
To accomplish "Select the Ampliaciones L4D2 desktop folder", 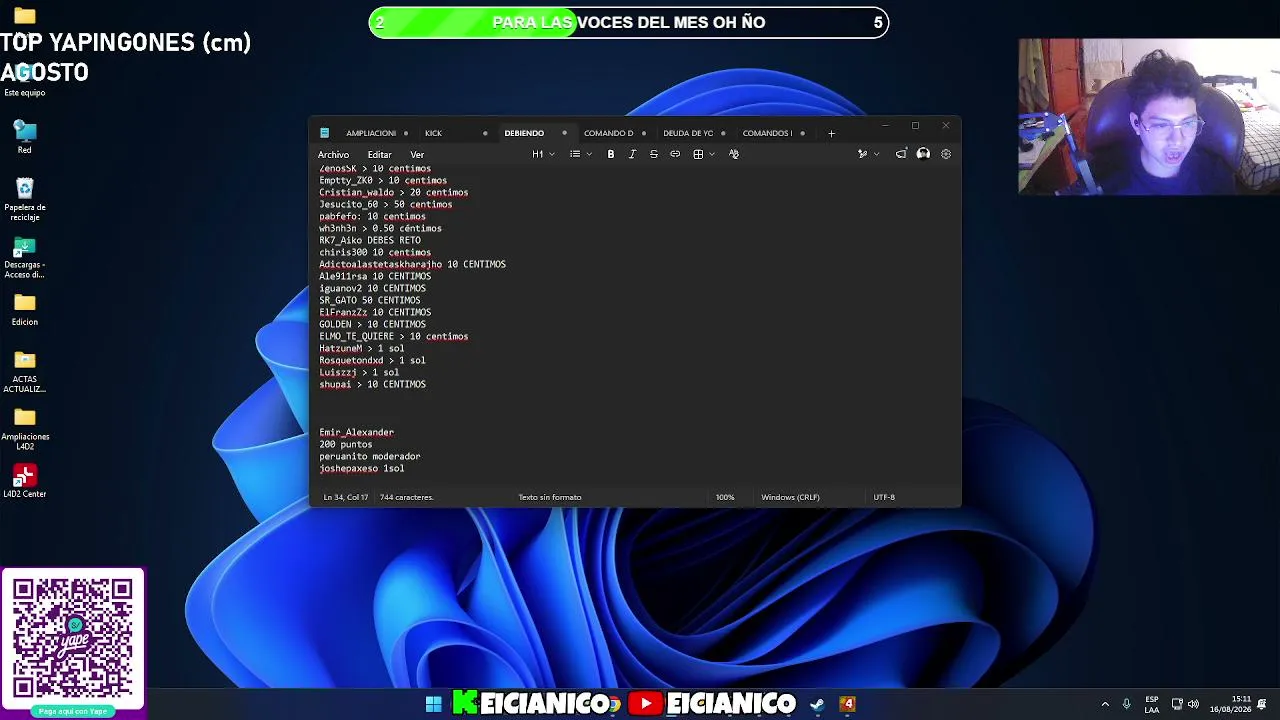I will (25, 428).
